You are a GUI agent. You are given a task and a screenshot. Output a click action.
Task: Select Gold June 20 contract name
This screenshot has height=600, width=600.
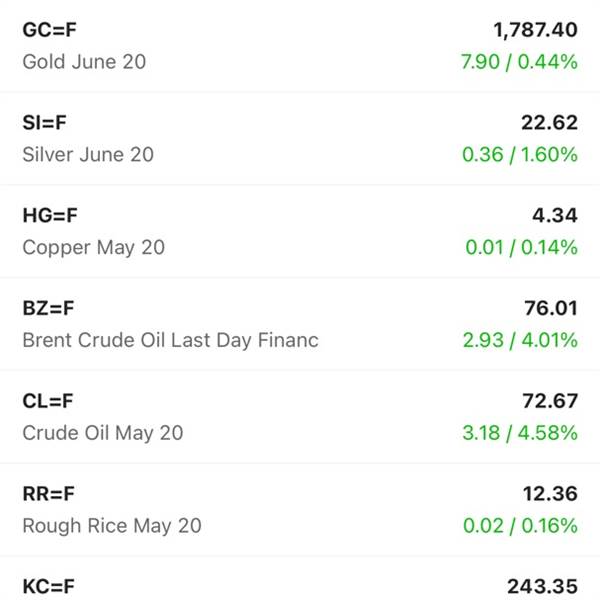click(x=84, y=62)
